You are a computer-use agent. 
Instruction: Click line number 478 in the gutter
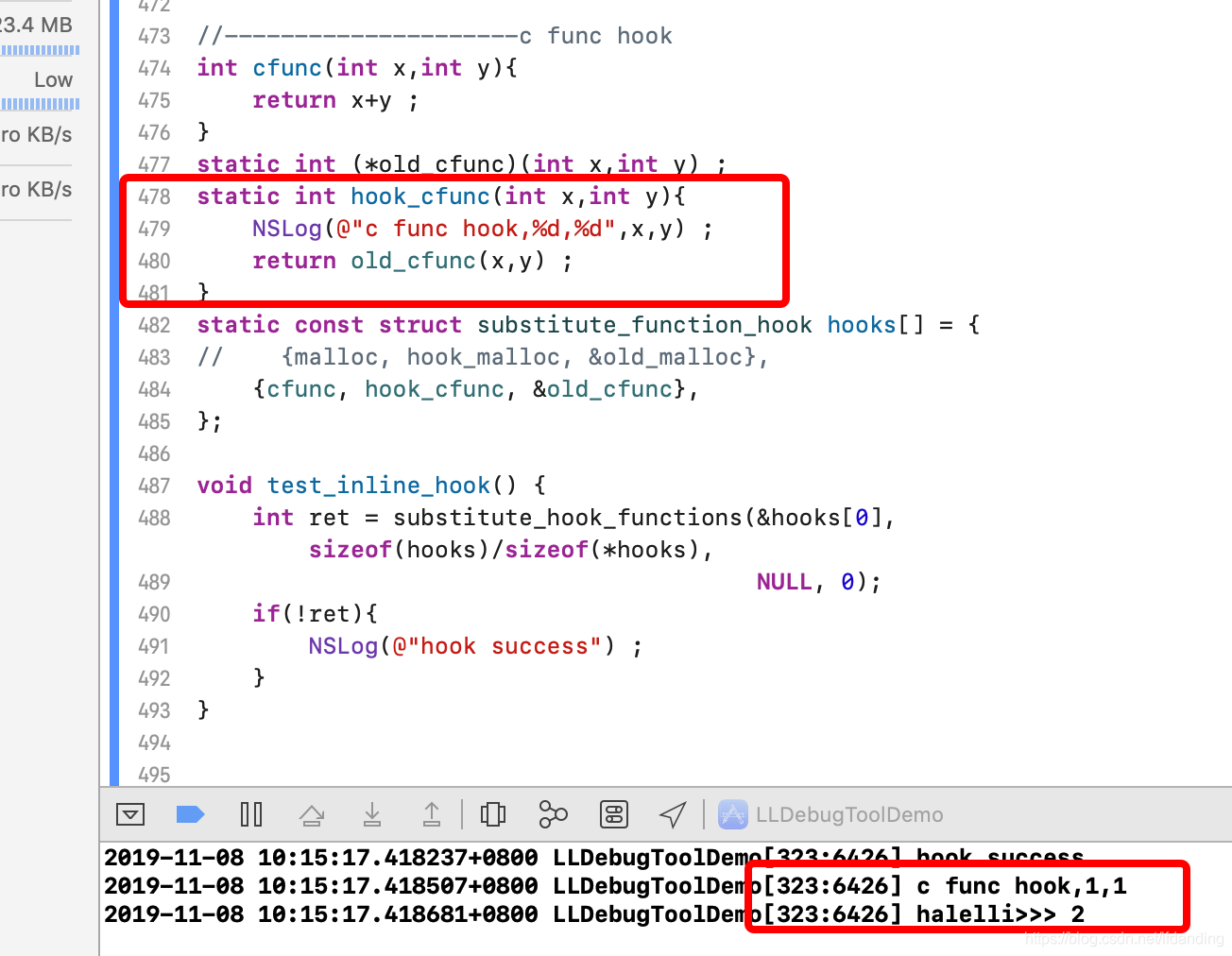[154, 196]
